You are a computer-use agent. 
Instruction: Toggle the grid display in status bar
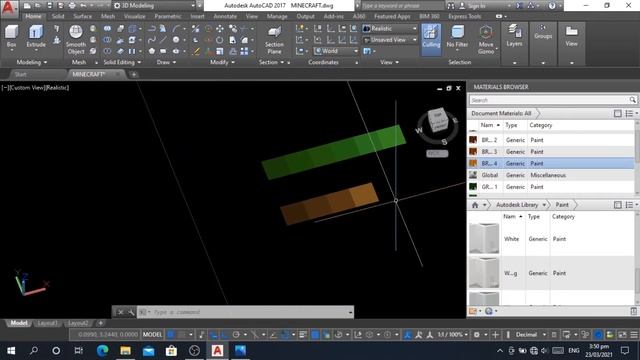[x=171, y=335]
